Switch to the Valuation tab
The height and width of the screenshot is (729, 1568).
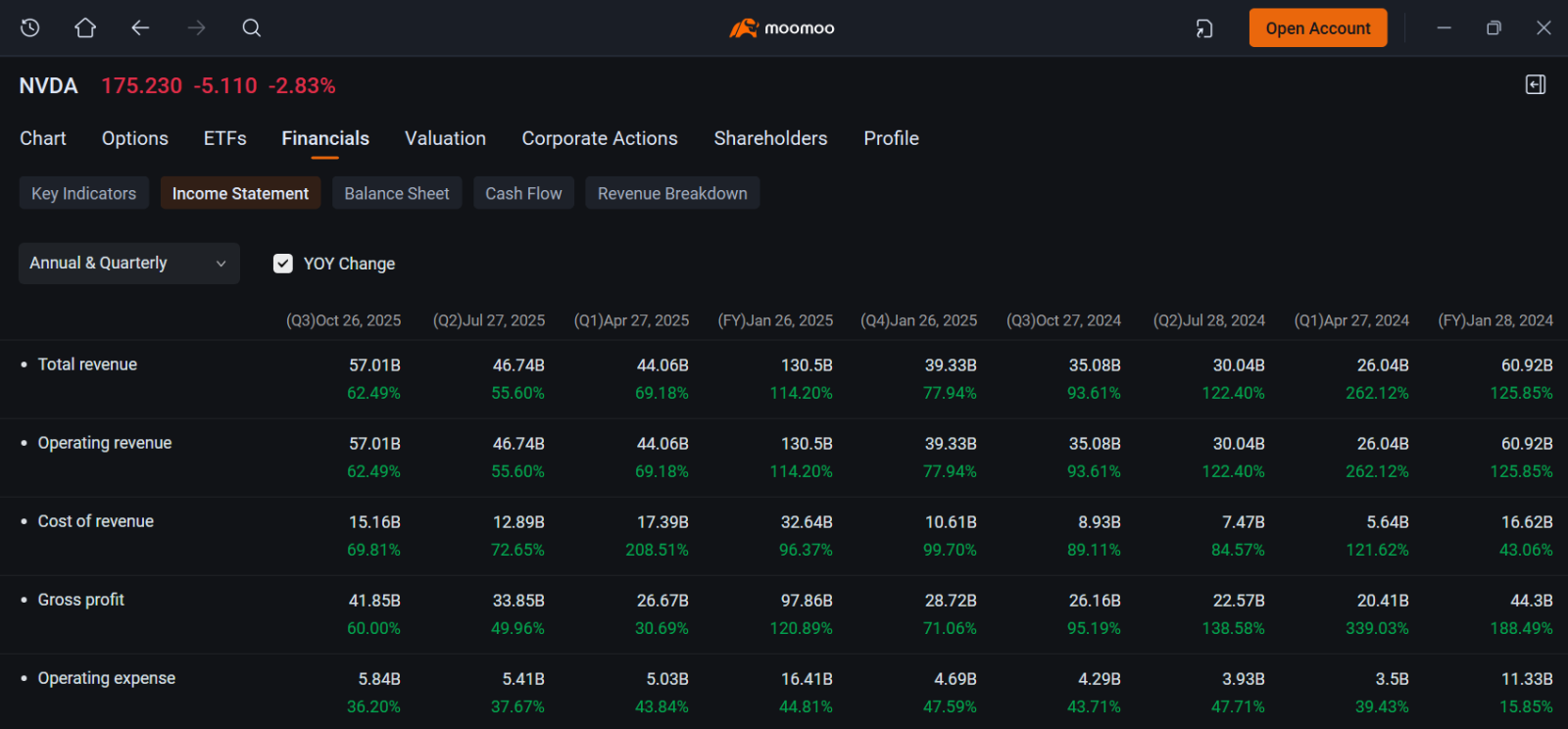click(x=445, y=138)
